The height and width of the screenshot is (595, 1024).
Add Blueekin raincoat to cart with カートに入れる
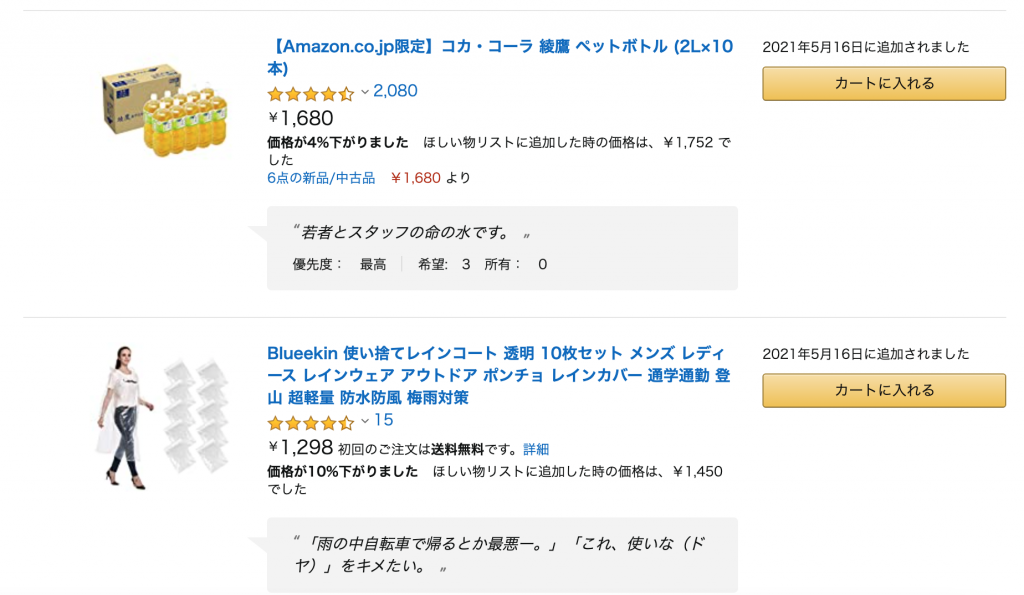tap(884, 391)
